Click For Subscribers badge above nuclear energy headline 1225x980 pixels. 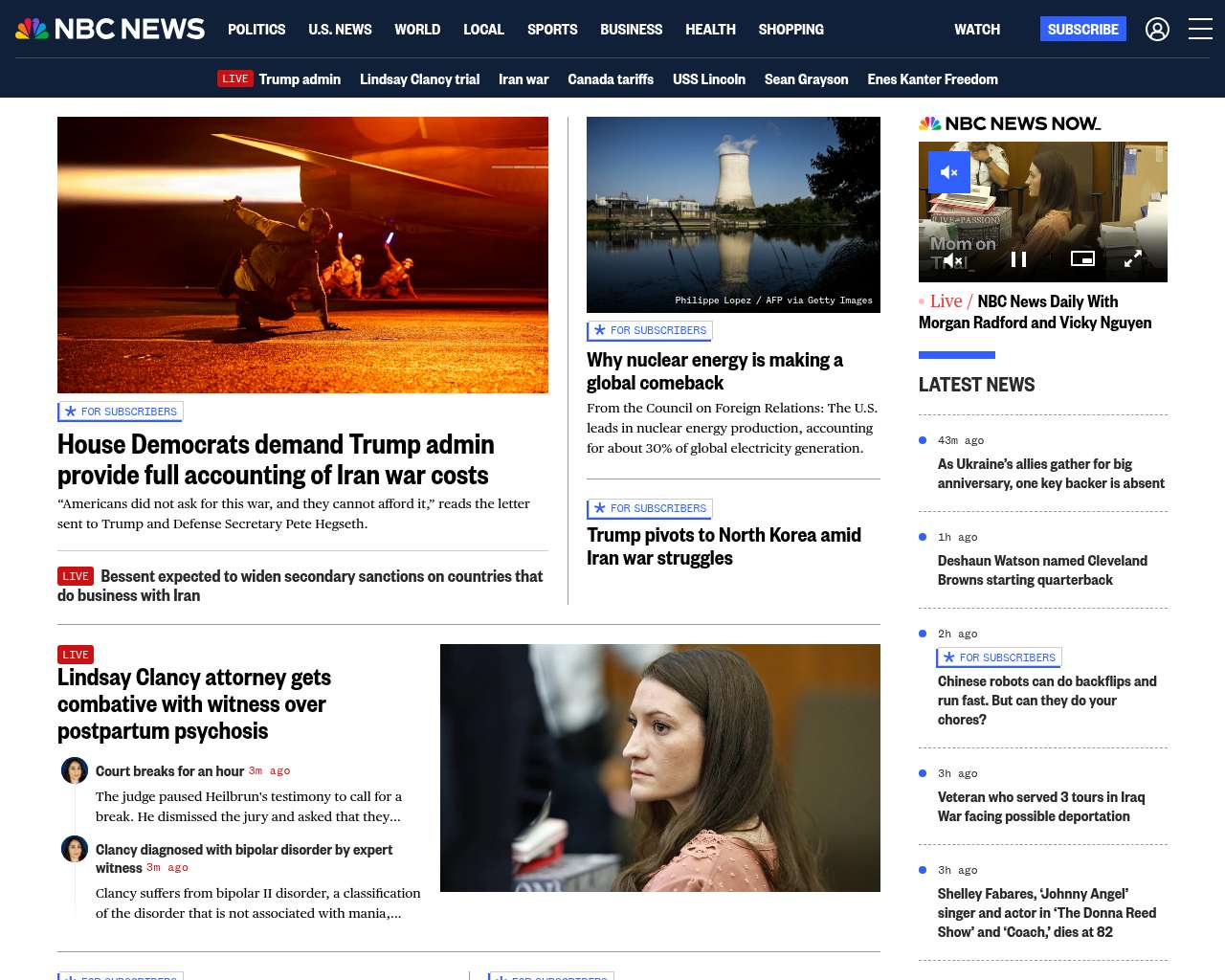tap(650, 330)
